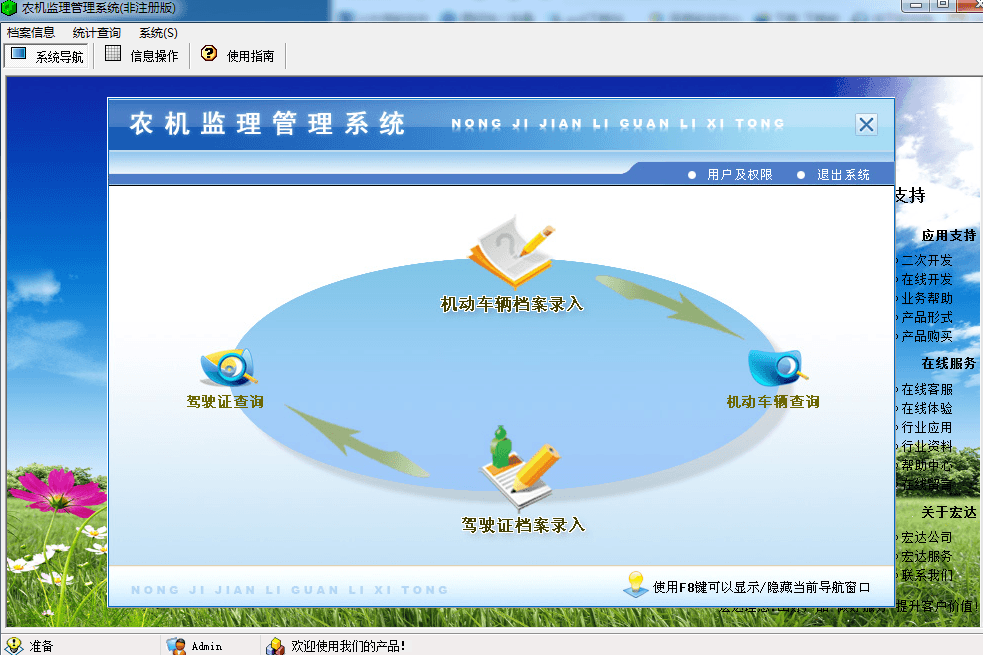The height and width of the screenshot is (655, 983).
Task: Open the 二次开发 link
Action: (x=926, y=260)
